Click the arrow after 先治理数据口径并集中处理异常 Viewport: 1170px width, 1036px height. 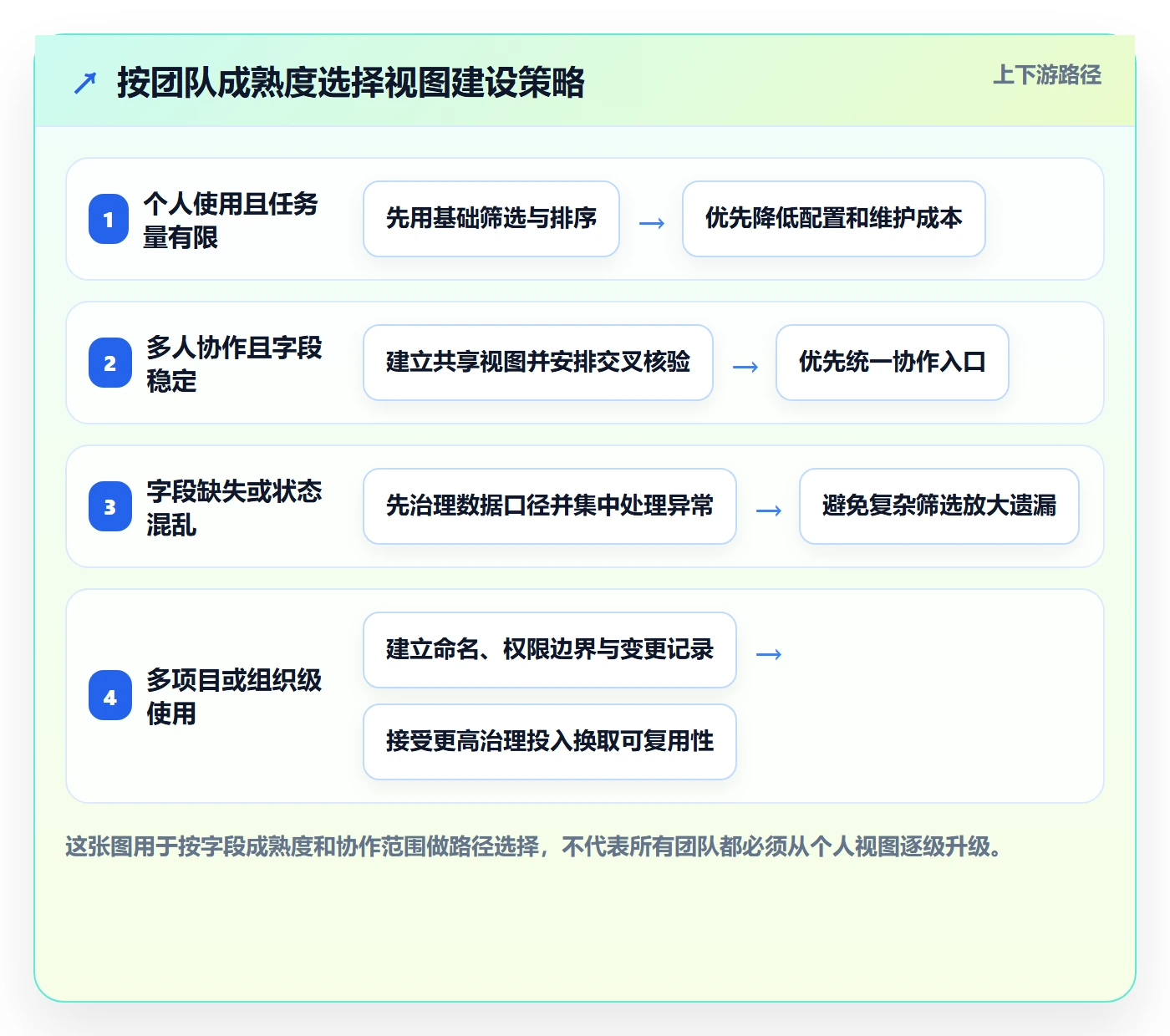click(769, 510)
